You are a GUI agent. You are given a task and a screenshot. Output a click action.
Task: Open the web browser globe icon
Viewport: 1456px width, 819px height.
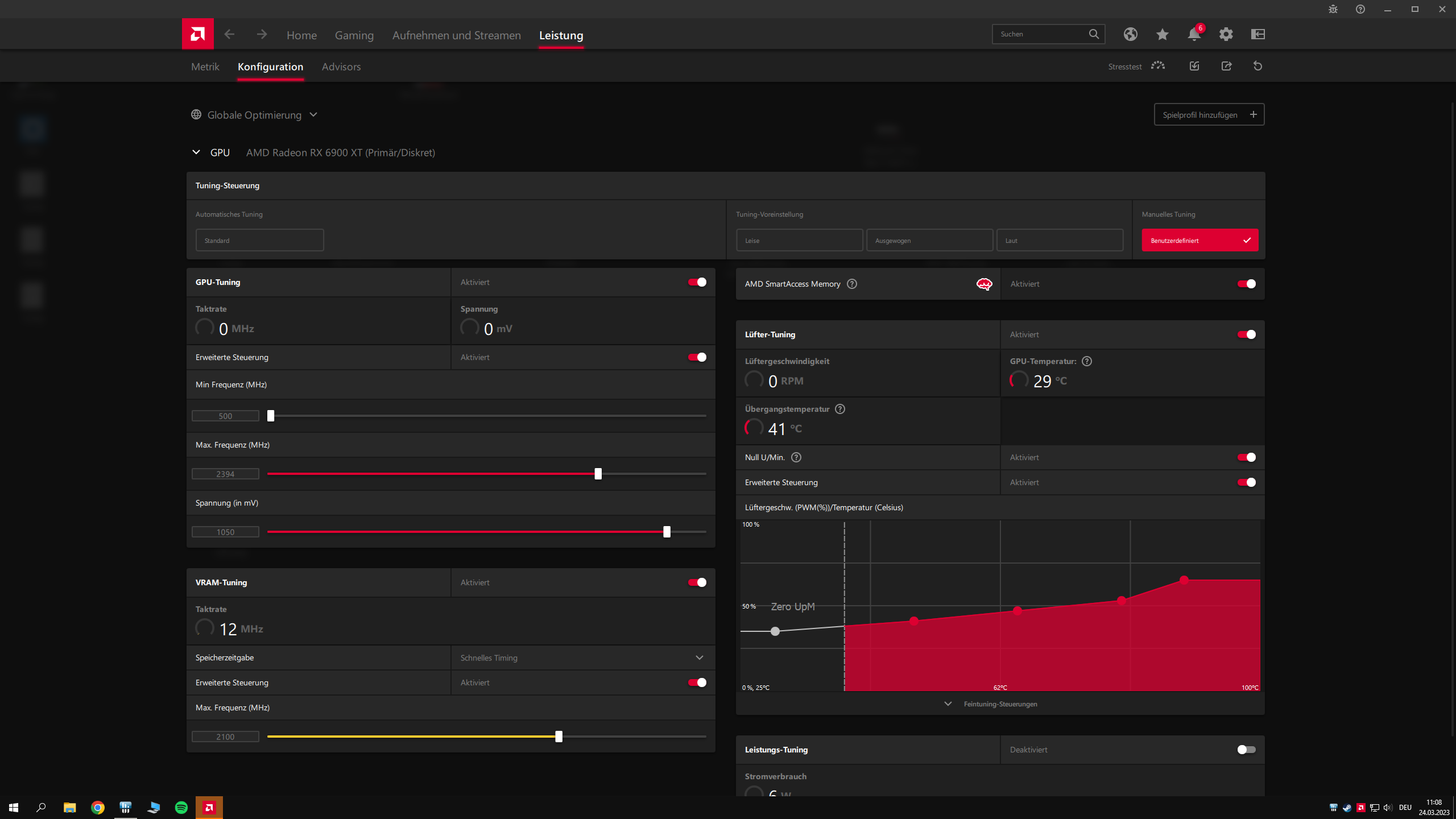click(x=1130, y=34)
